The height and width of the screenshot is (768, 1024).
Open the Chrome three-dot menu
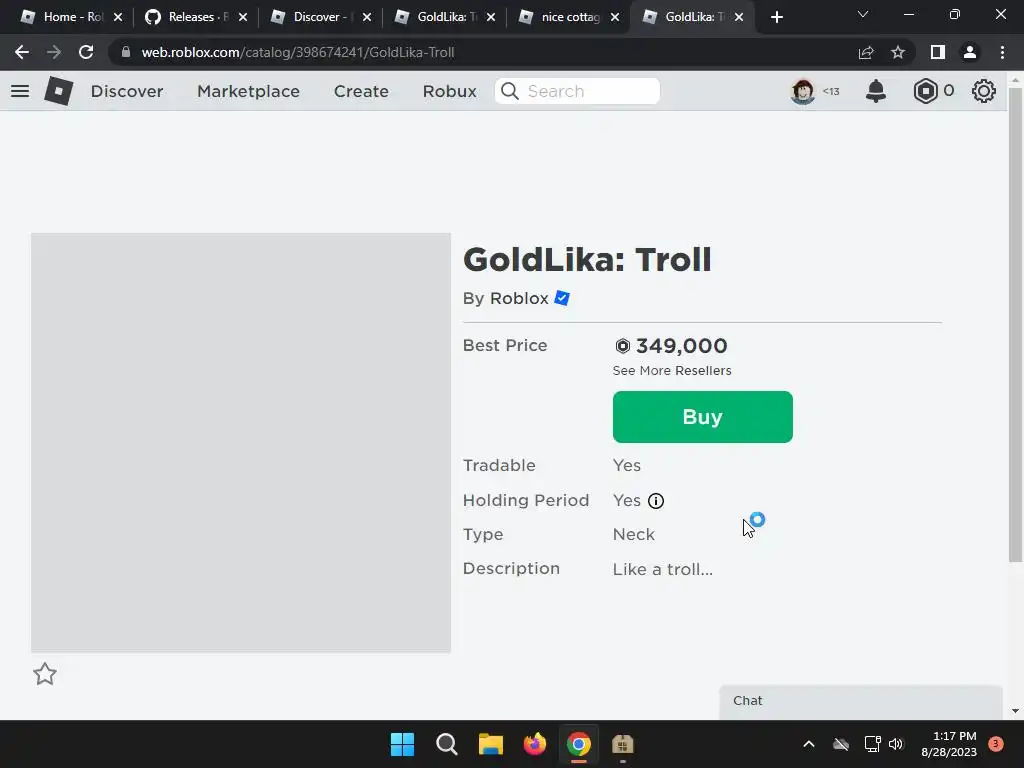(1002, 52)
